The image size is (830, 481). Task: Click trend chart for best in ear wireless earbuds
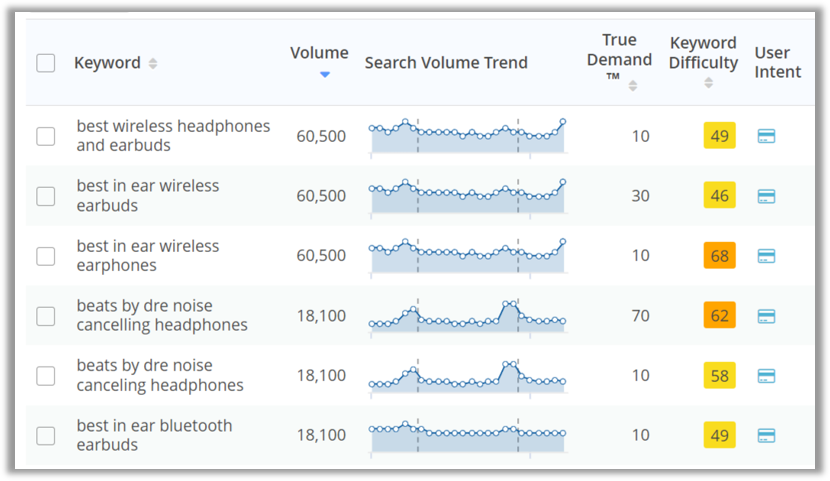pos(468,197)
